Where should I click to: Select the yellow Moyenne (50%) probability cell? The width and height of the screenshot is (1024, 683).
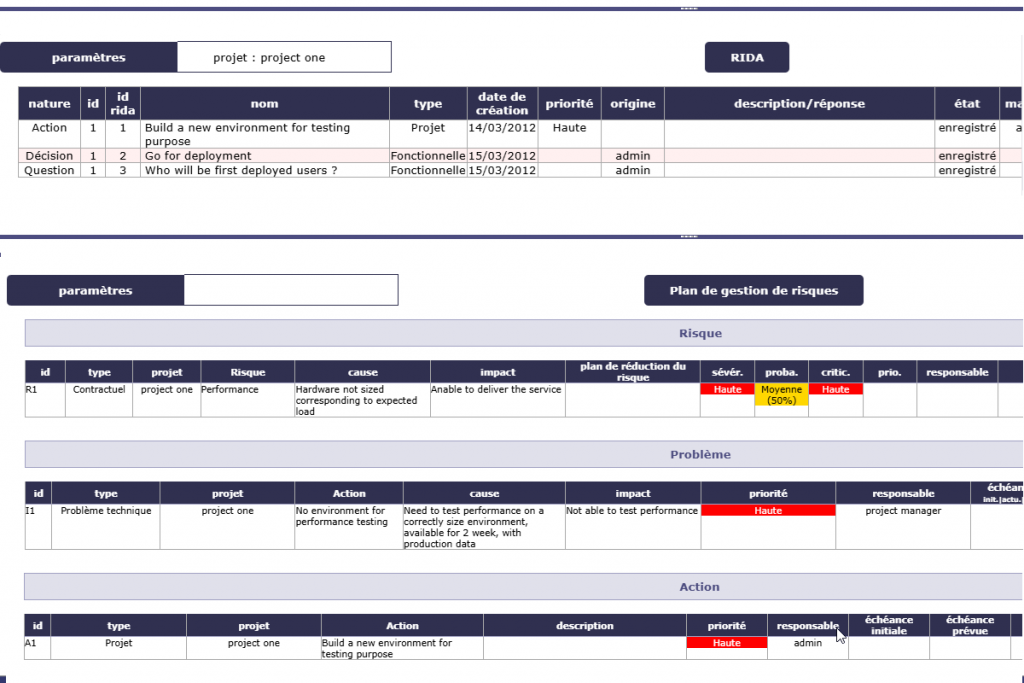tap(782, 394)
